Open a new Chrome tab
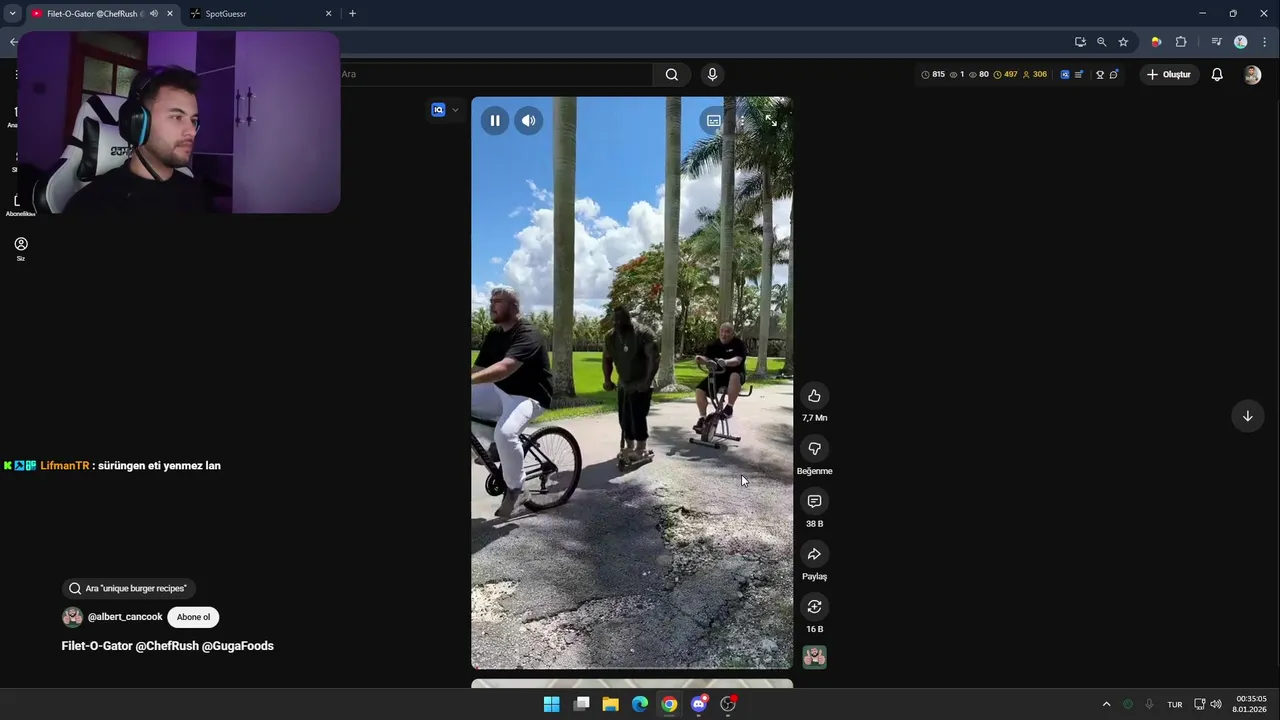This screenshot has width=1280, height=720. click(352, 14)
